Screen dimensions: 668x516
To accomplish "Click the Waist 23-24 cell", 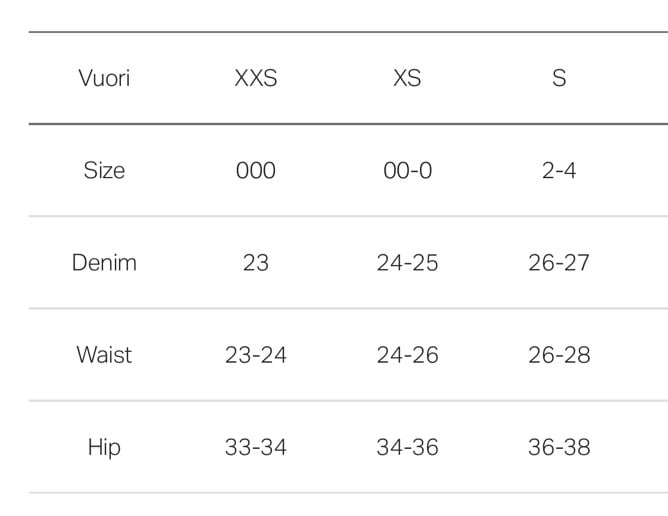I will (x=256, y=355).
